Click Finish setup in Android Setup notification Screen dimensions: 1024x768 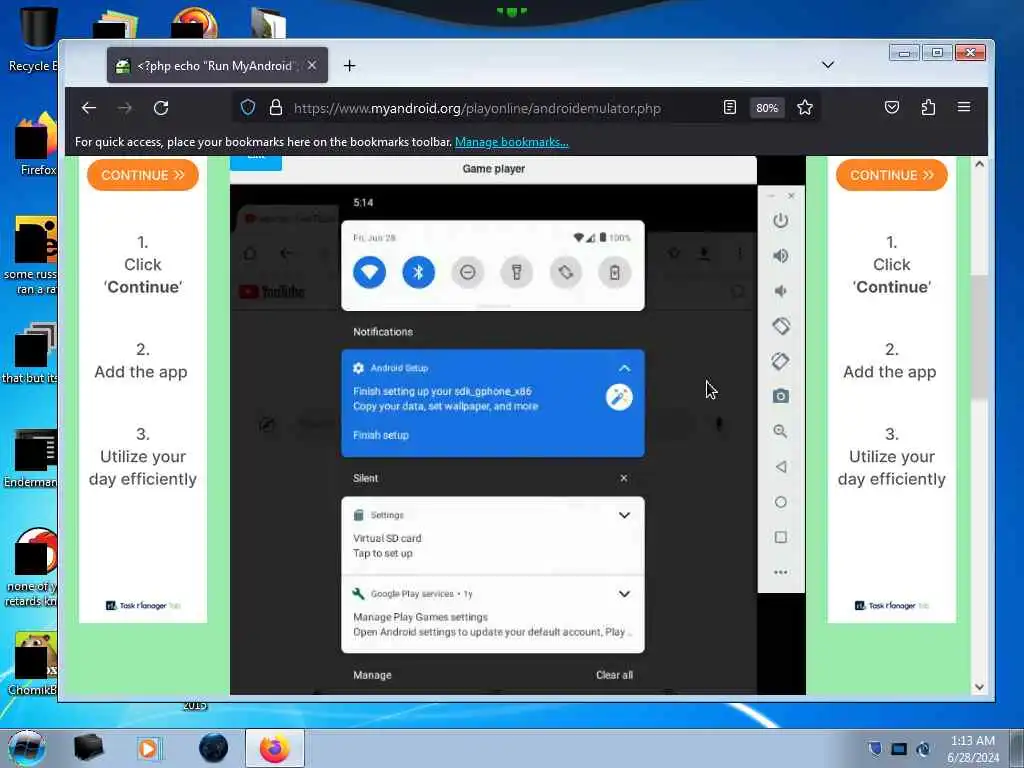tap(381, 436)
